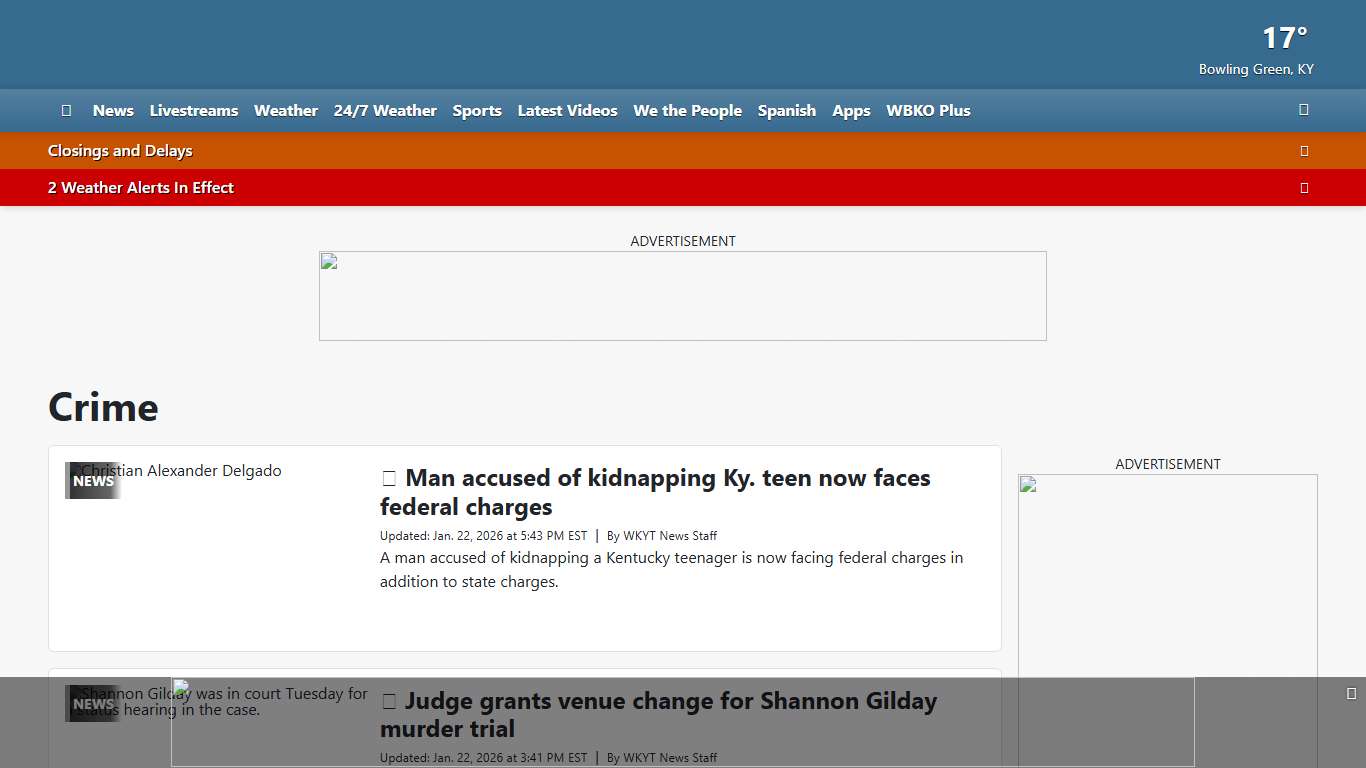The image size is (1366, 768).
Task: Open WBKO Plus from the navigation
Action: pos(927,111)
